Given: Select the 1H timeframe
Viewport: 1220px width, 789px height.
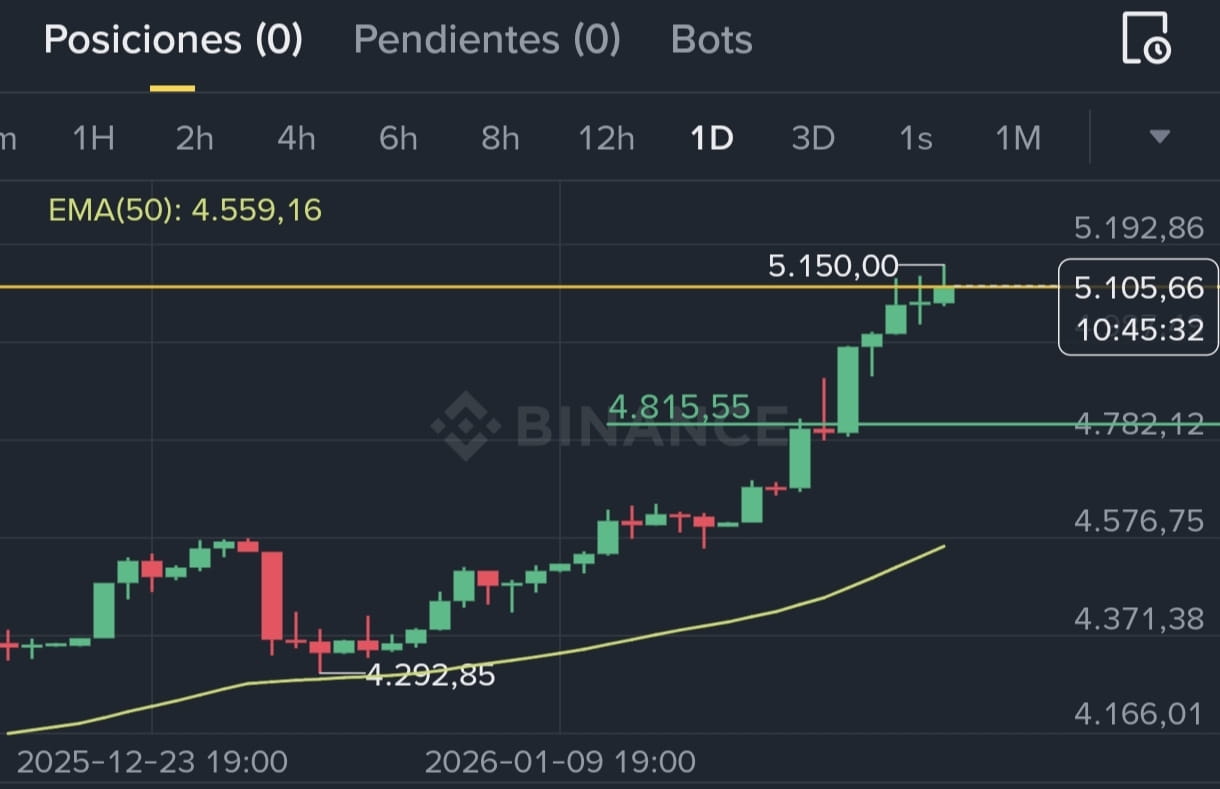Looking at the screenshot, I should 93,138.
